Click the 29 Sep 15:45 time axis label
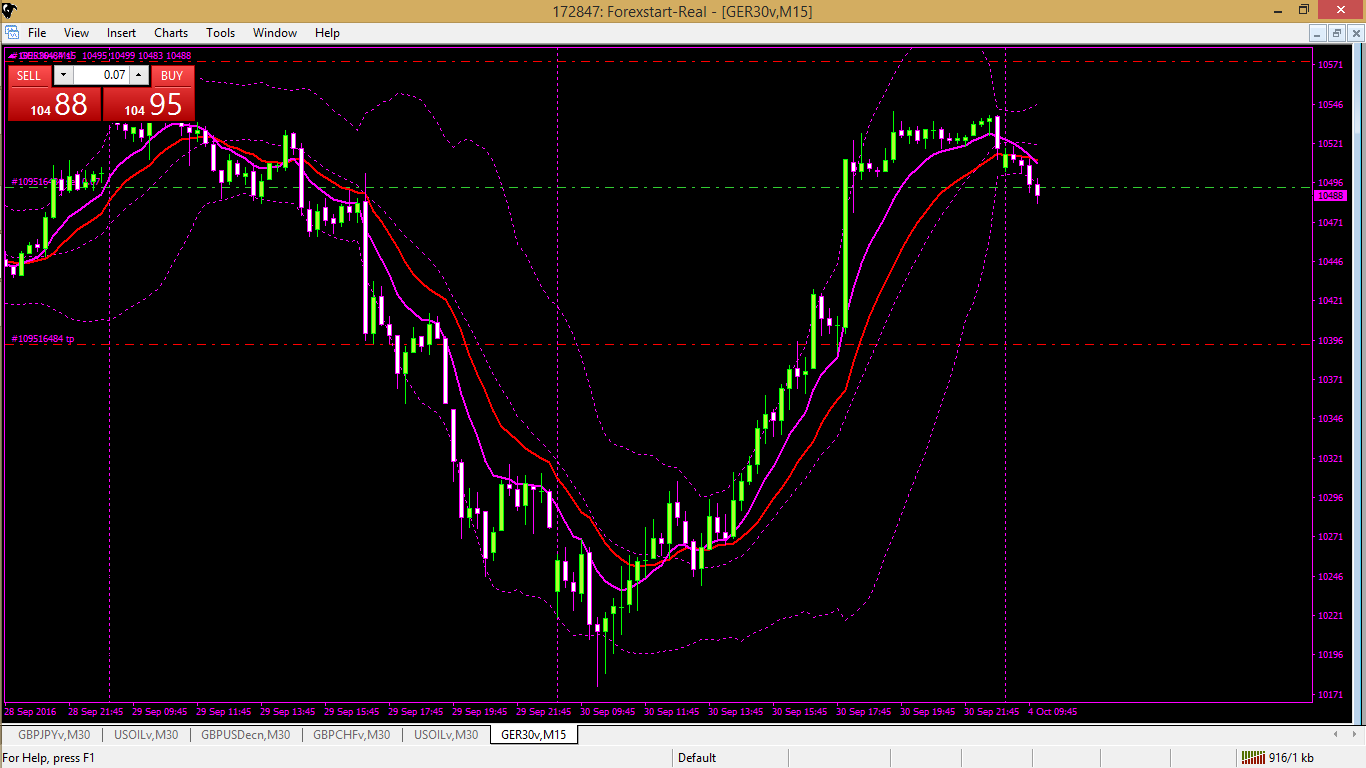 [352, 712]
